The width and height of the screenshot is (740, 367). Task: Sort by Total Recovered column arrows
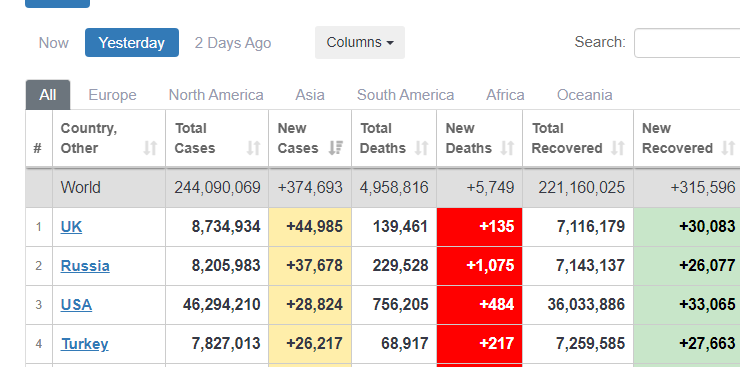(x=618, y=148)
